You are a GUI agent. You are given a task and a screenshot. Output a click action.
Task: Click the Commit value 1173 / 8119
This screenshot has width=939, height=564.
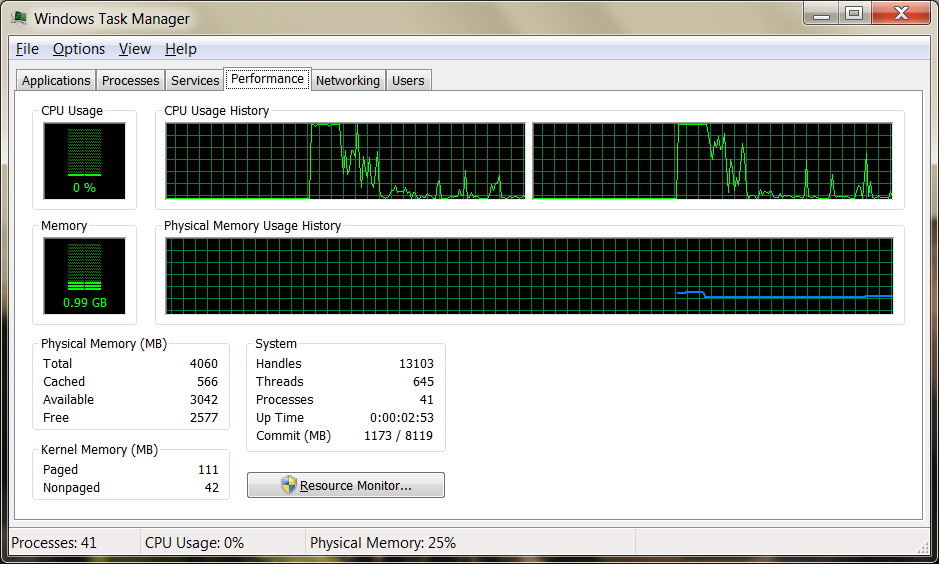click(398, 435)
